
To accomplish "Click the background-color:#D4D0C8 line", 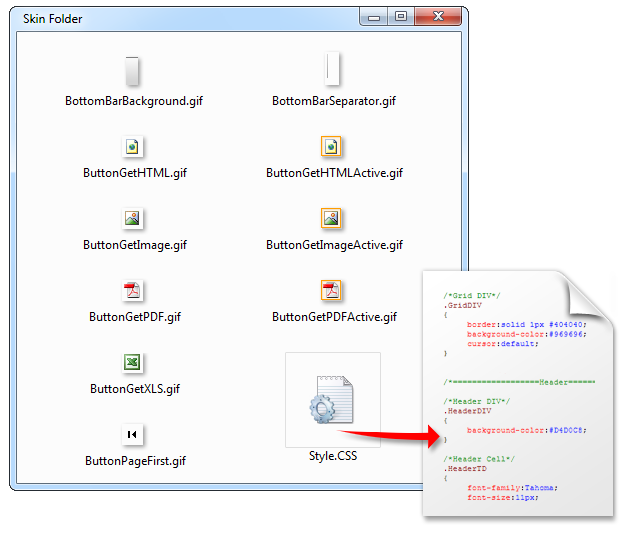I will point(527,430).
